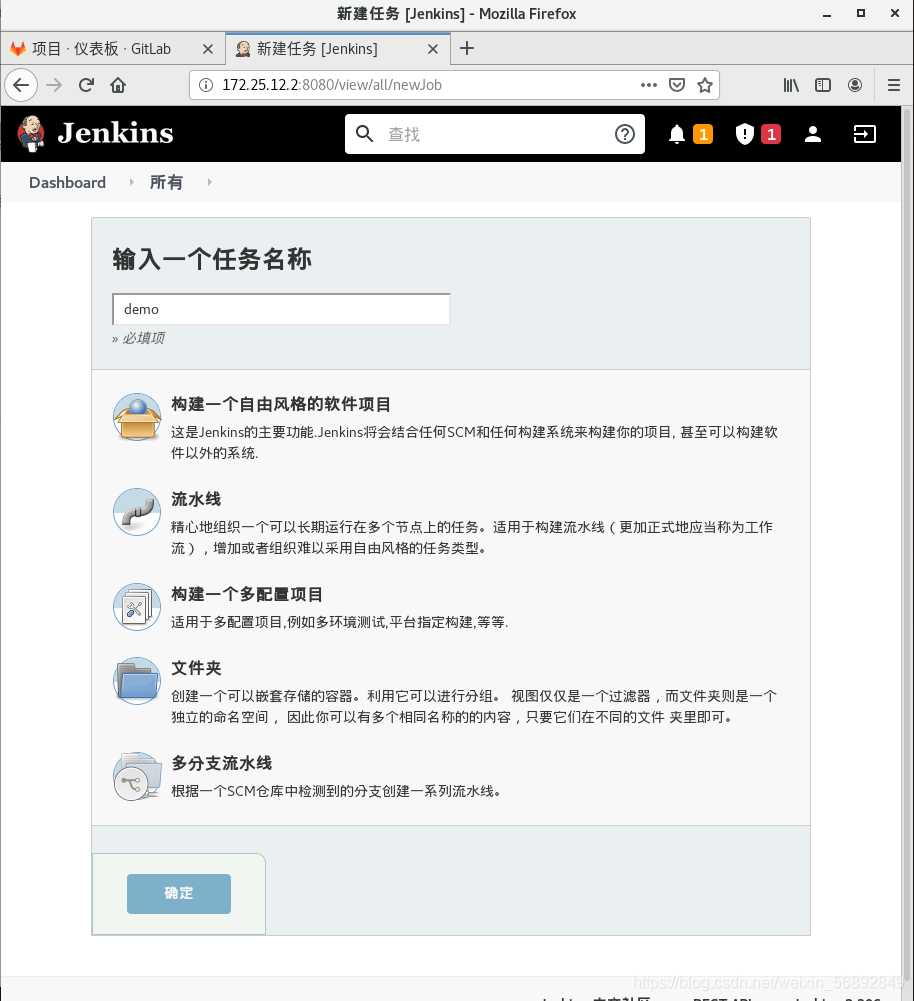Viewport: 914px width, 1001px height.
Task: Go to Dashboard breadcrumb
Action: point(67,183)
